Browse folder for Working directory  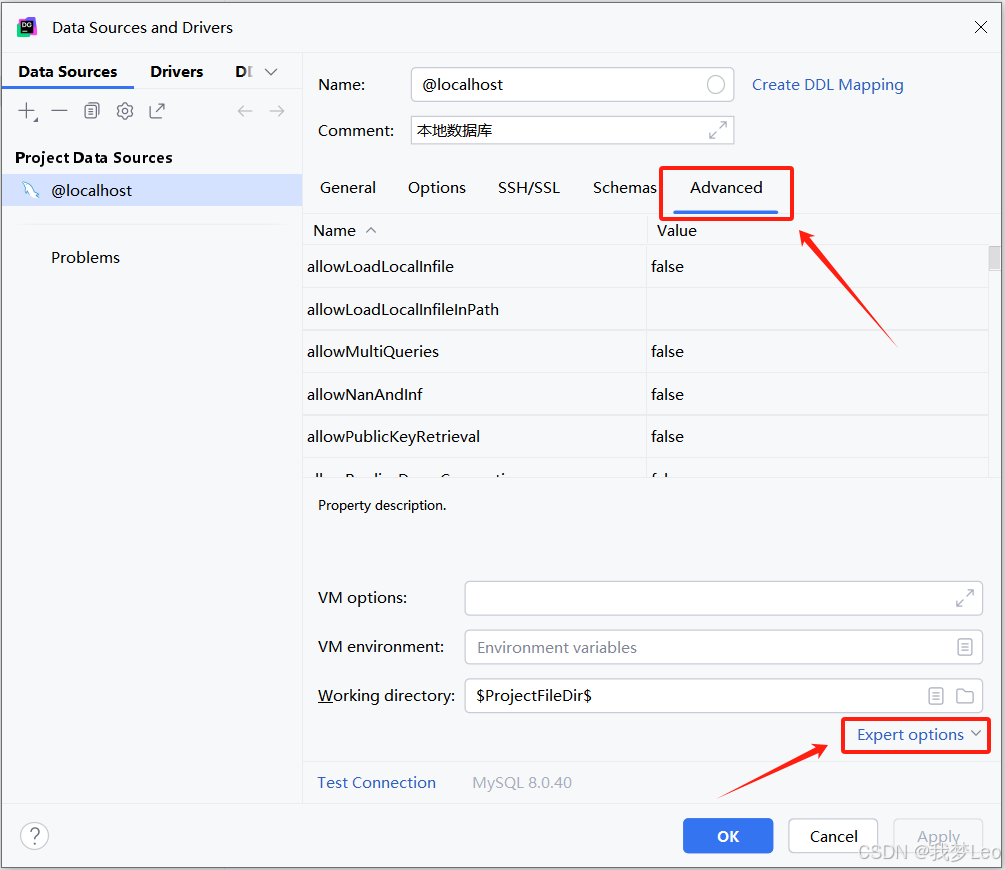coord(965,696)
